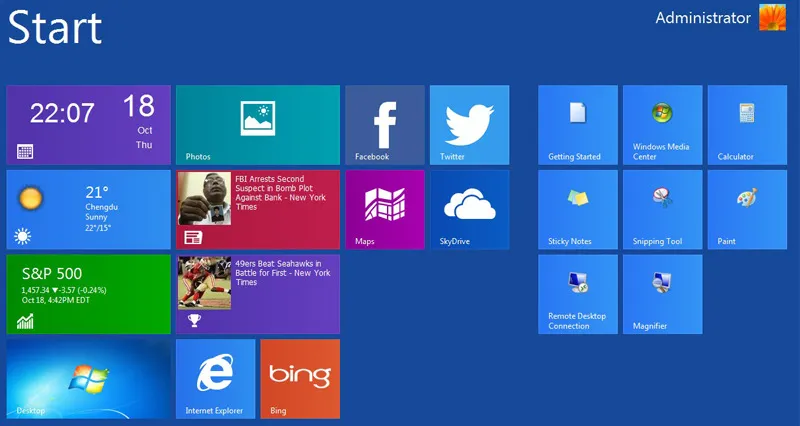800x426 pixels.
Task: Open the Calculator app tile
Action: [x=746, y=124]
